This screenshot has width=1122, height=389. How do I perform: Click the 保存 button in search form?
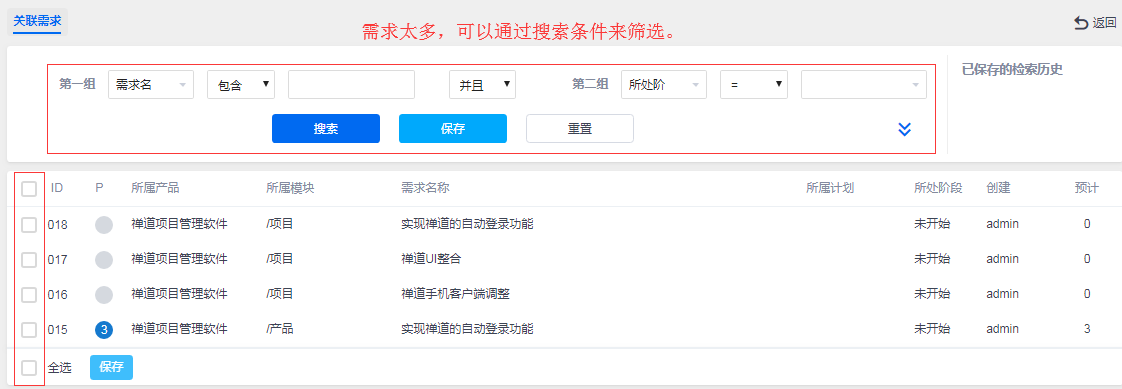click(453, 129)
